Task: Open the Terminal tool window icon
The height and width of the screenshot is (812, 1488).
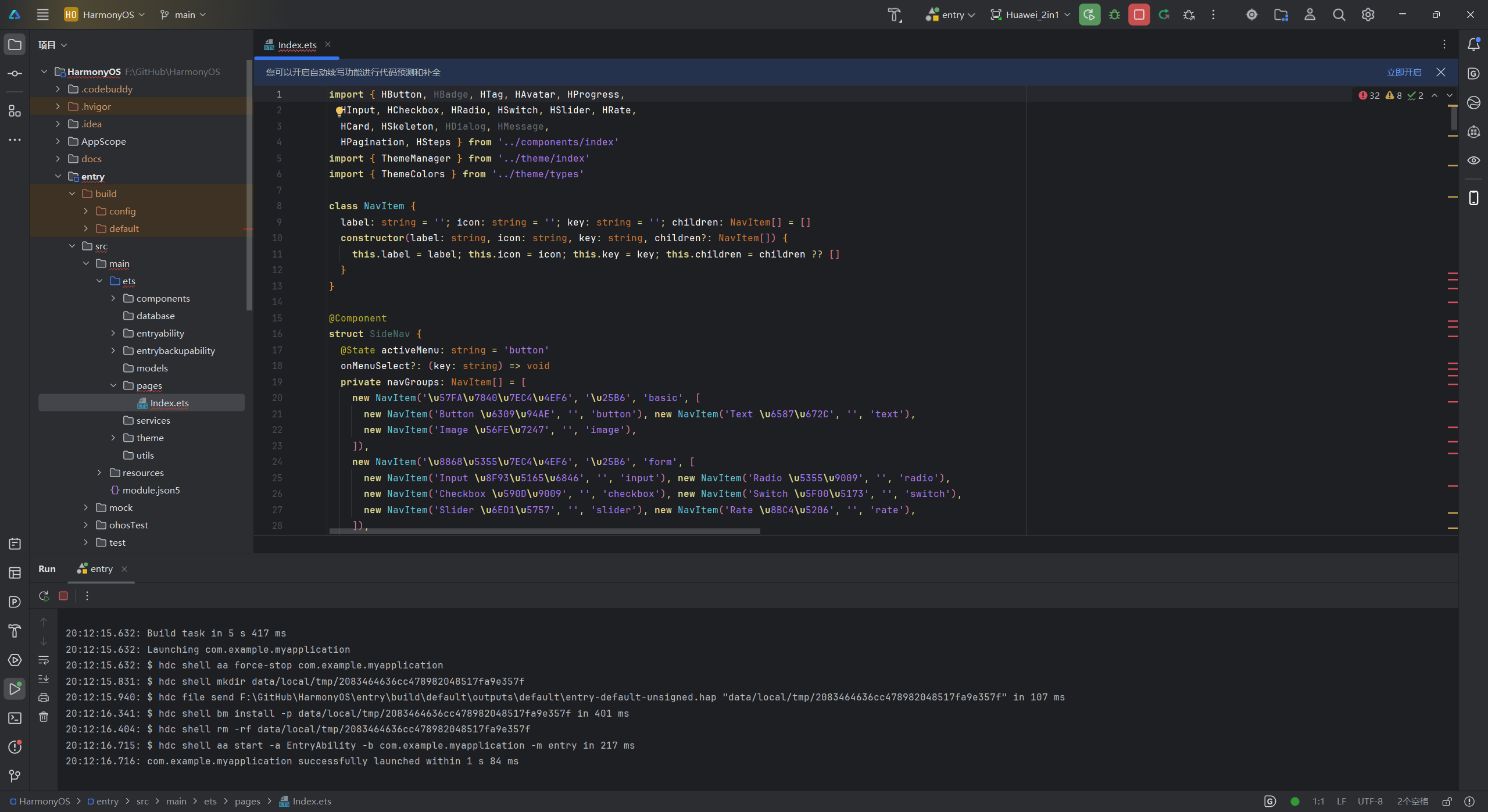Action: pyautogui.click(x=15, y=718)
